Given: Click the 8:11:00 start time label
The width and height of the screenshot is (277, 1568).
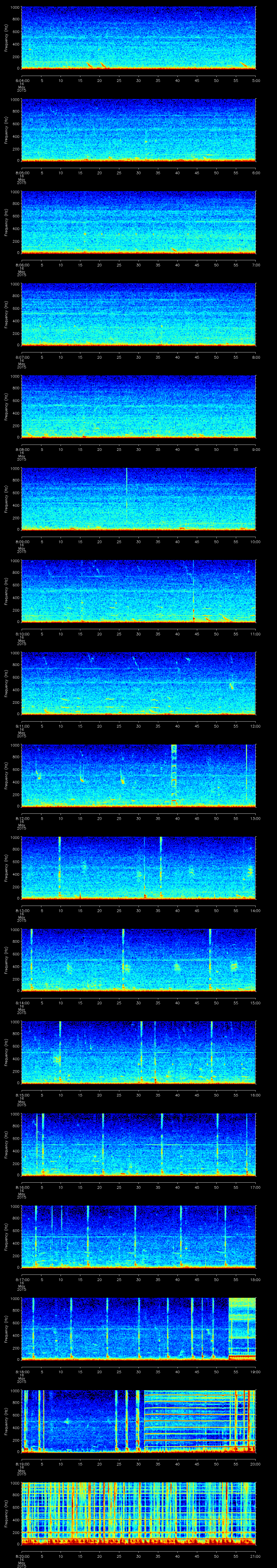Looking at the screenshot, I should (x=22, y=726).
